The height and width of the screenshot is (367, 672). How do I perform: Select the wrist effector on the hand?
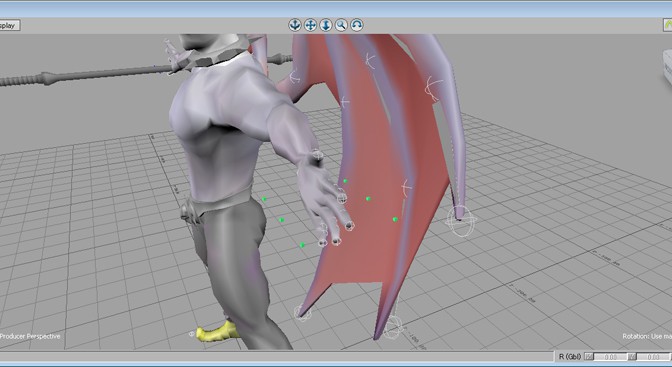[x=317, y=155]
